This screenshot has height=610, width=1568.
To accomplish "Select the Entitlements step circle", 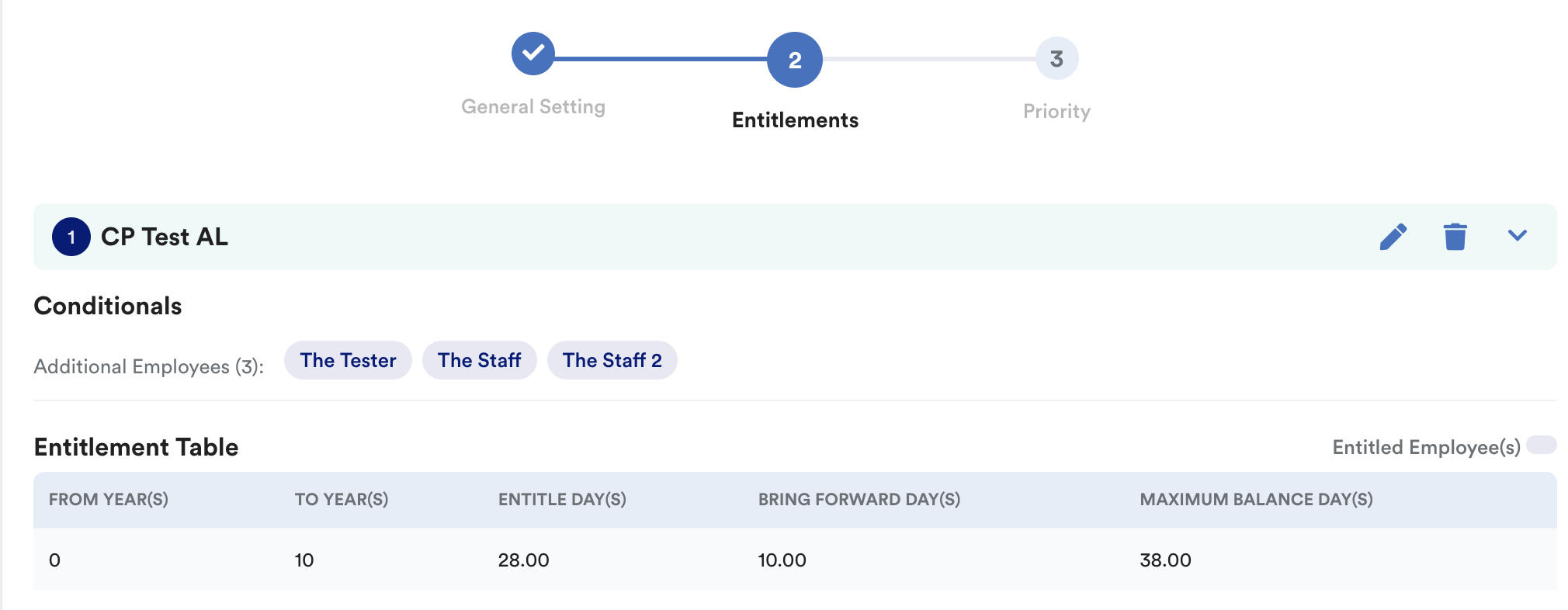I will [x=794, y=60].
